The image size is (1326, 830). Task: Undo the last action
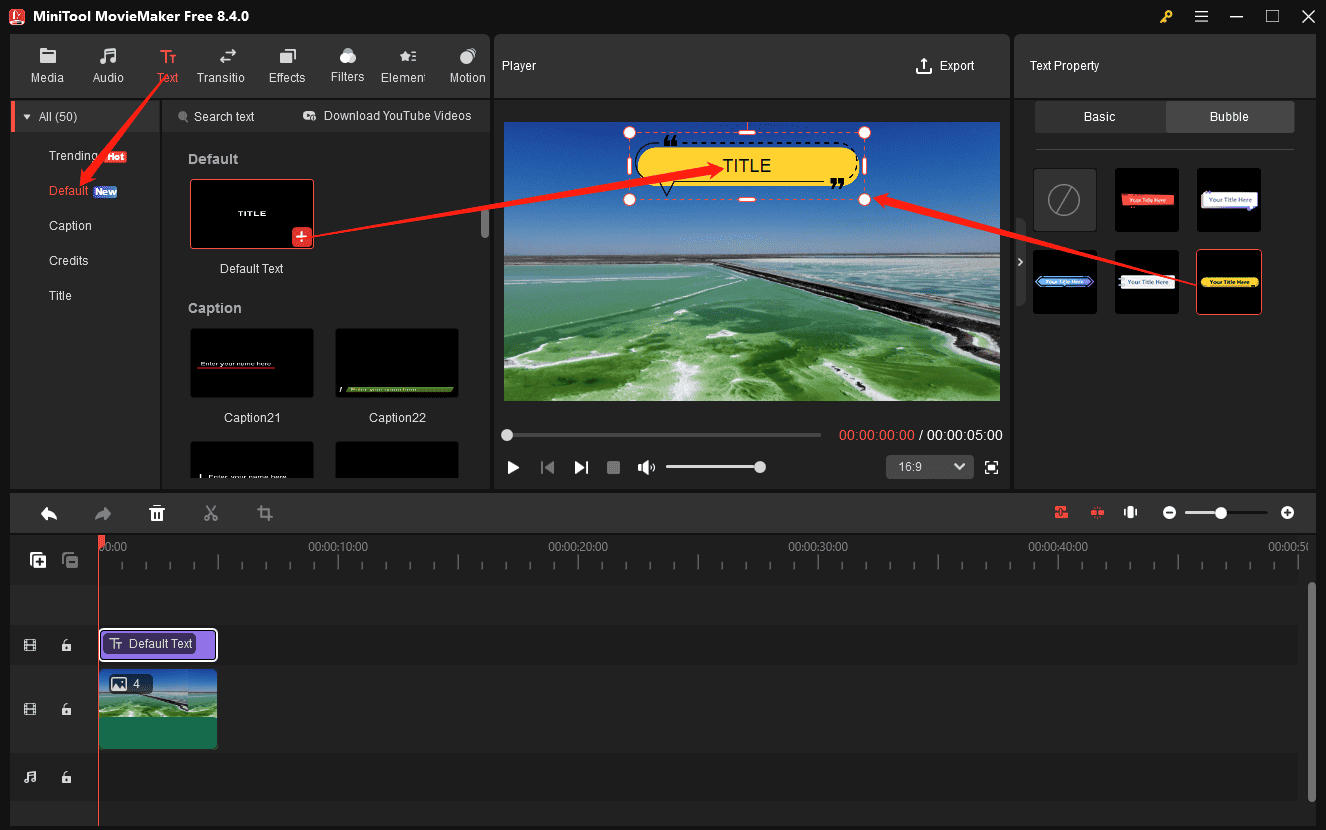tap(48, 513)
